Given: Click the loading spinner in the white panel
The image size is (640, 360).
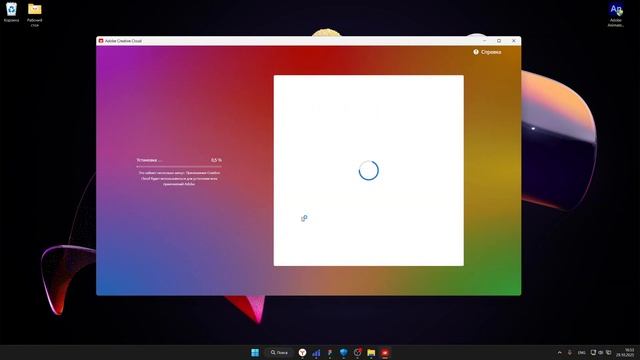Looking at the screenshot, I should (x=369, y=170).
